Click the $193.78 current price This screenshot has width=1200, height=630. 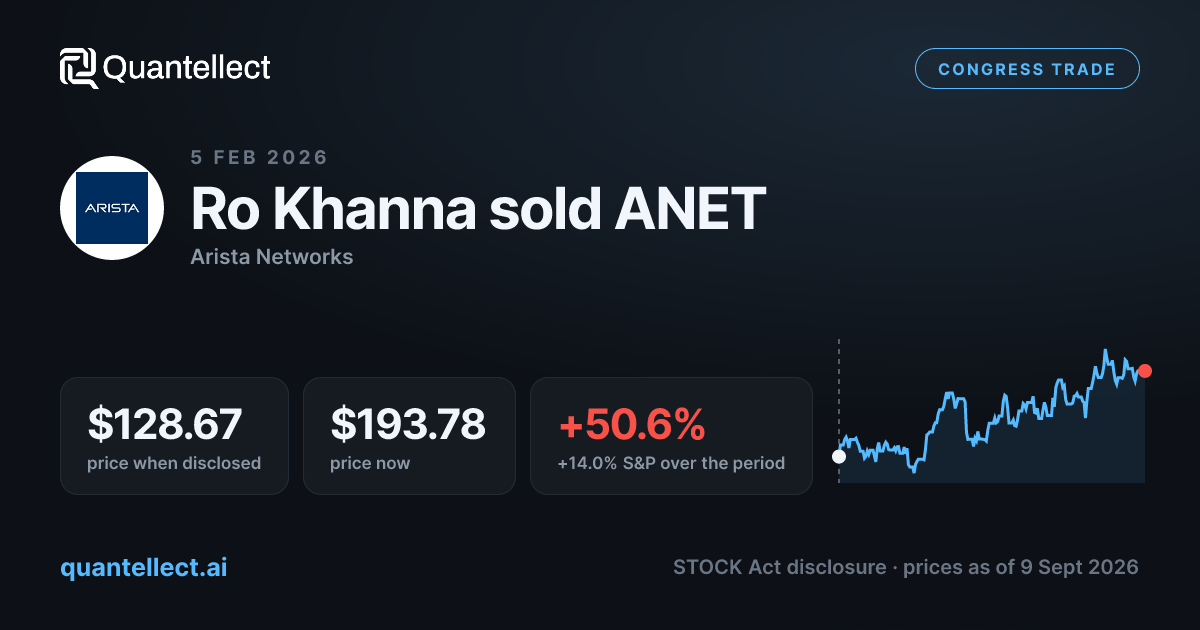pos(408,424)
